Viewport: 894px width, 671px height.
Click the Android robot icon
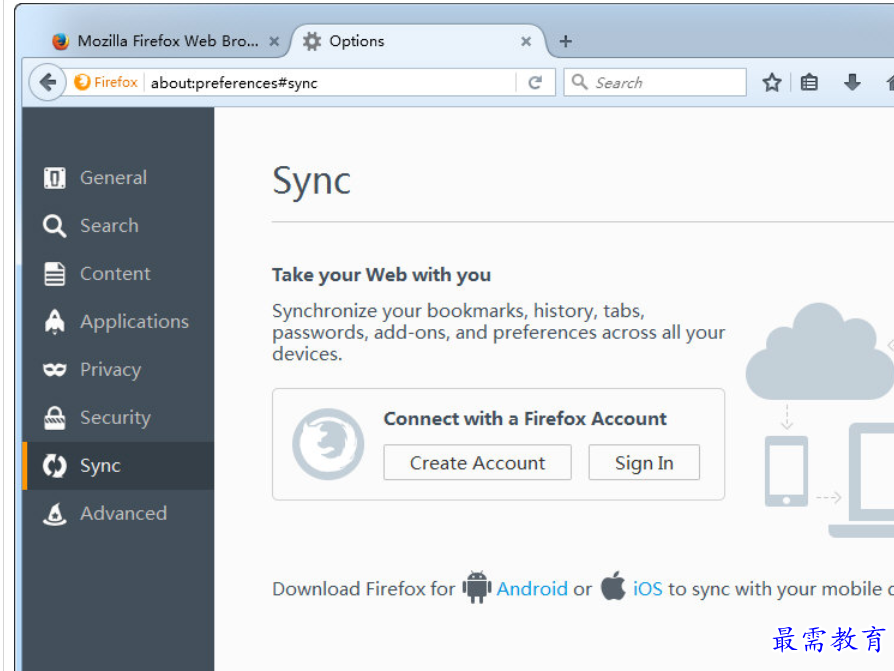477,587
